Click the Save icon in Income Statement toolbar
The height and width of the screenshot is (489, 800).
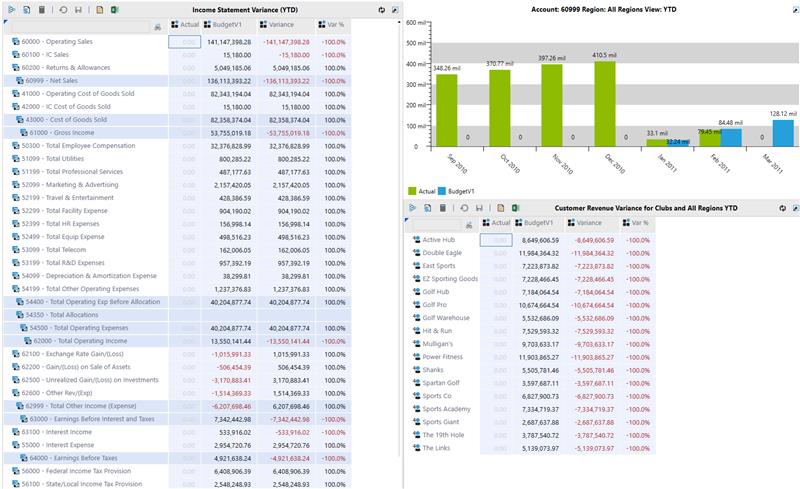(78, 9)
